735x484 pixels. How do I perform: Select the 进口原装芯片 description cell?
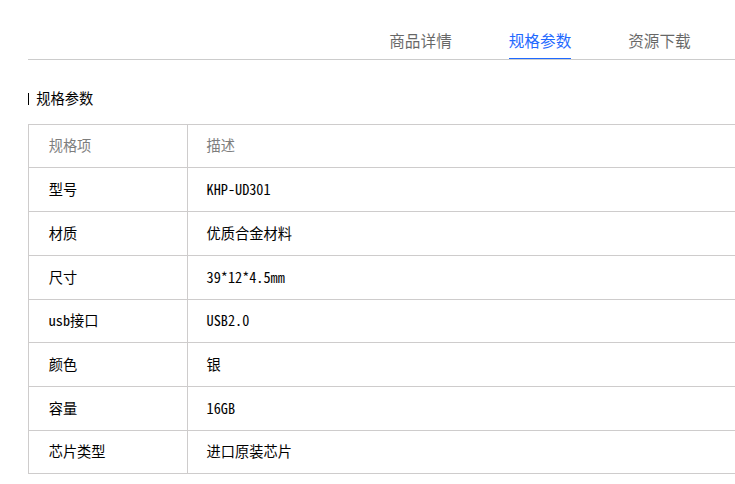pyautogui.click(x=249, y=452)
